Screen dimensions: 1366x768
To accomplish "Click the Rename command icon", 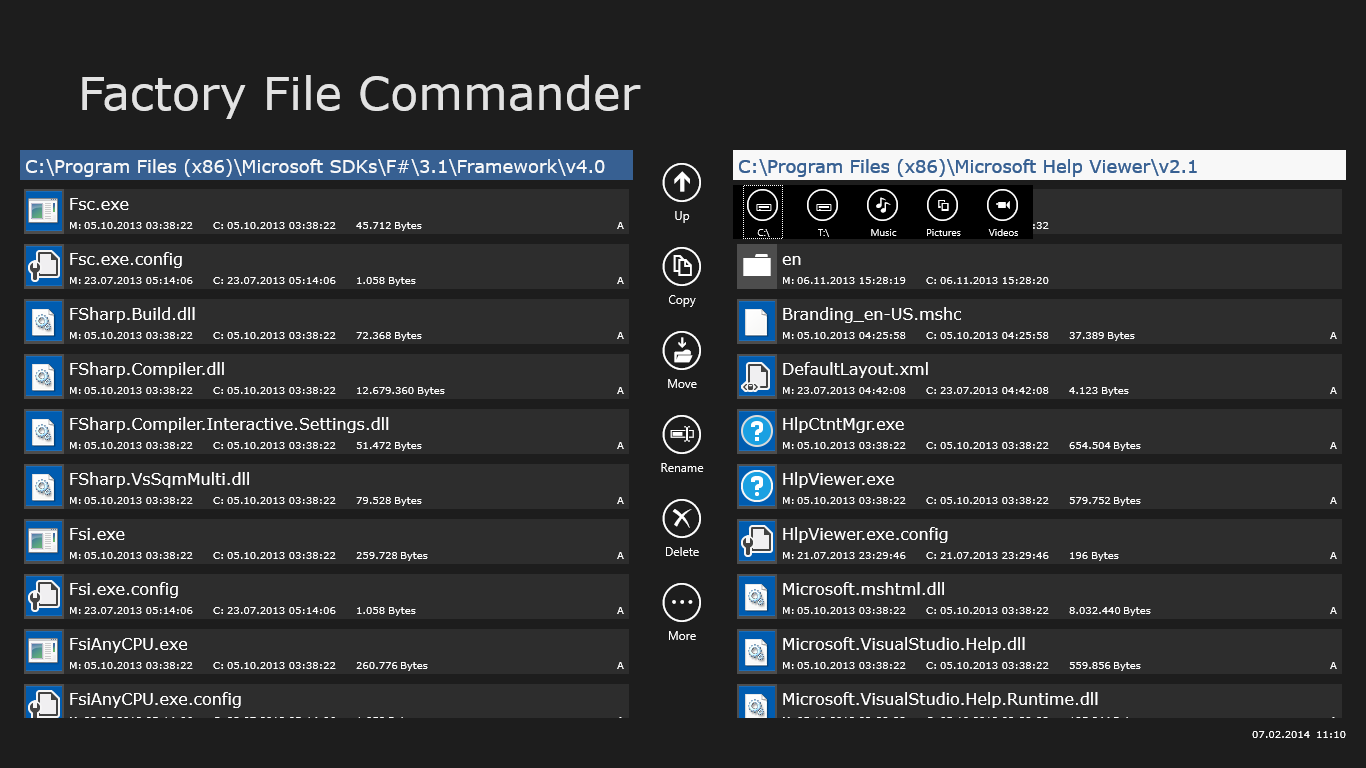I will point(682,435).
